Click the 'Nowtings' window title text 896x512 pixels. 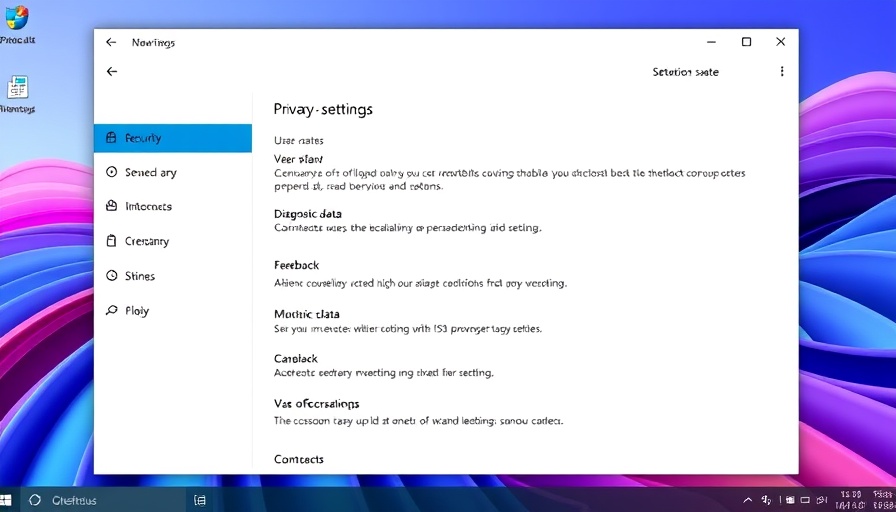[x=153, y=43]
